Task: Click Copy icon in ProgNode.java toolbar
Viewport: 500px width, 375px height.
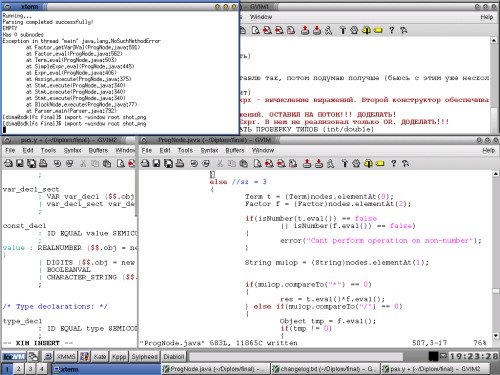Action: (232, 163)
